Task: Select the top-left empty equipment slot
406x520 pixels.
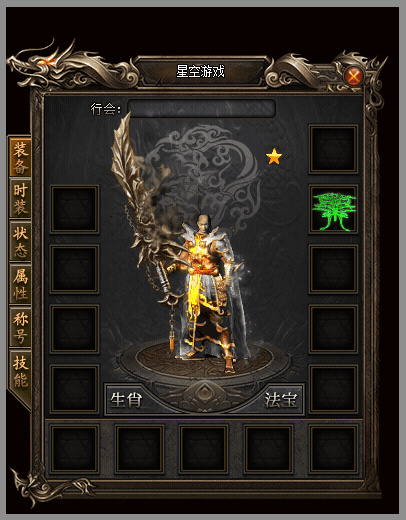Action: [x=74, y=209]
